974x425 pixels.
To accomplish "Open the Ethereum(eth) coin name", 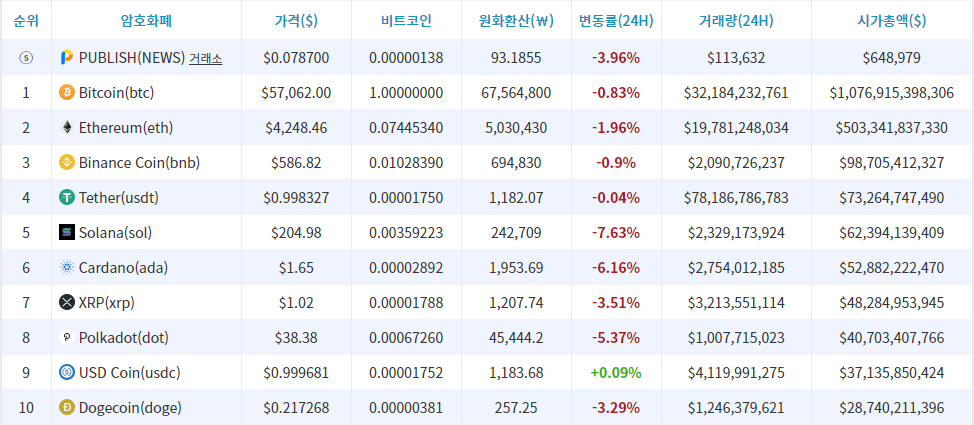I will click(x=126, y=128).
